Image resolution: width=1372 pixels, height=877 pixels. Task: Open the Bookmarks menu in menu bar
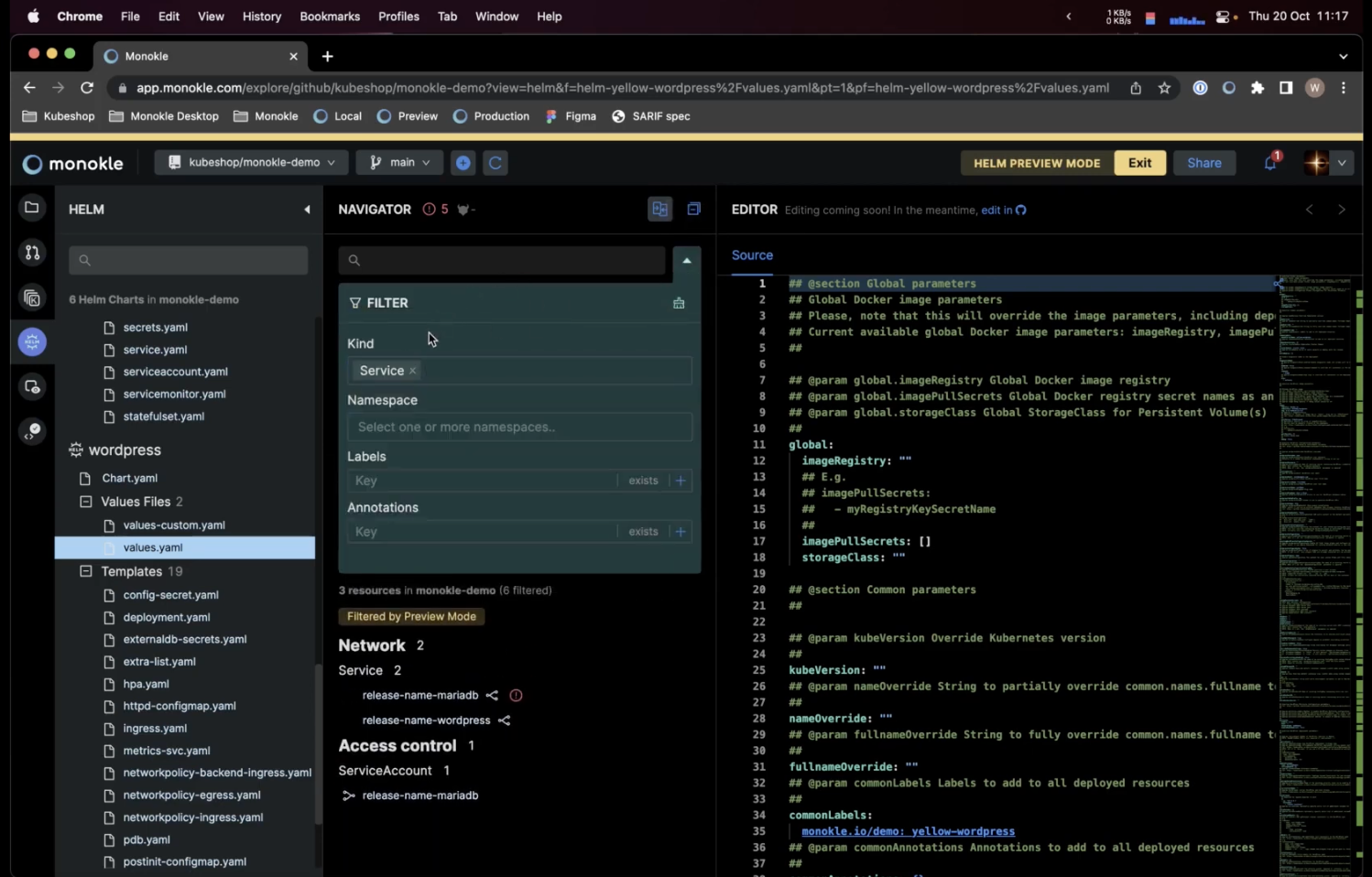pyautogui.click(x=330, y=16)
